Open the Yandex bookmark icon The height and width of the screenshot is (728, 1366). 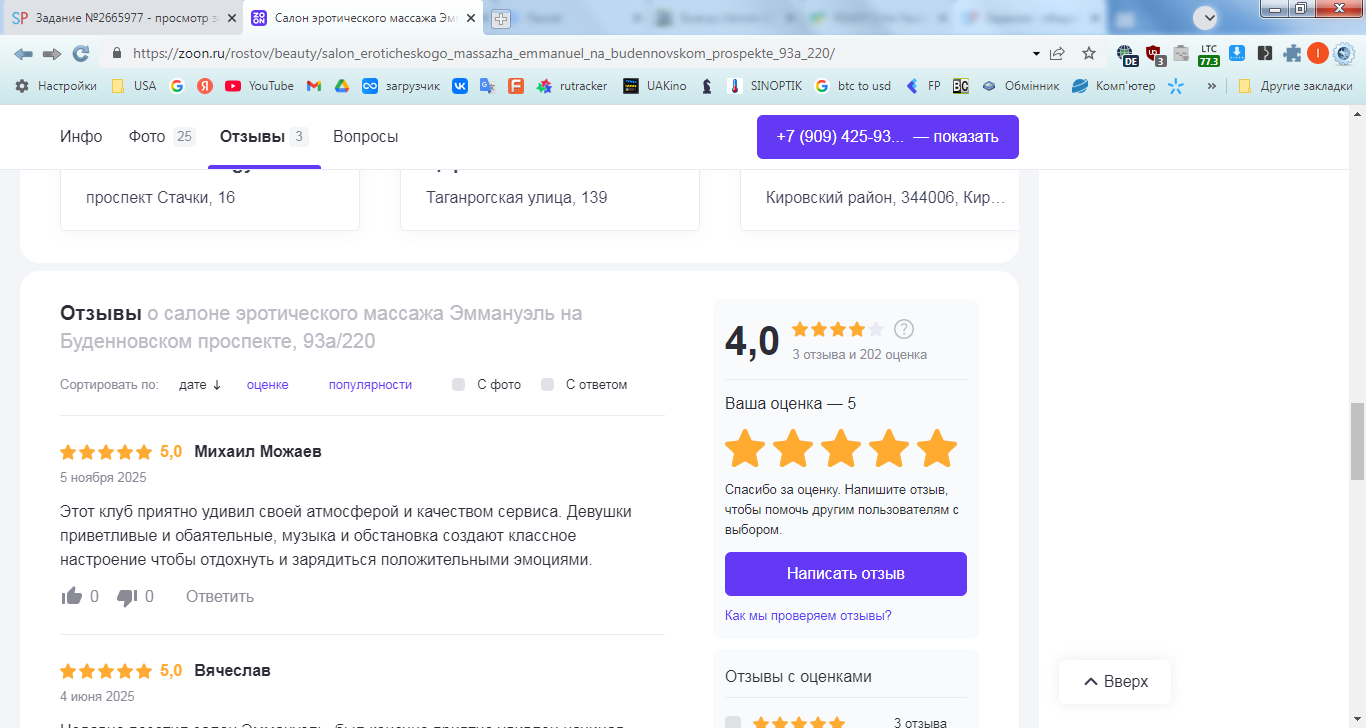tap(205, 86)
